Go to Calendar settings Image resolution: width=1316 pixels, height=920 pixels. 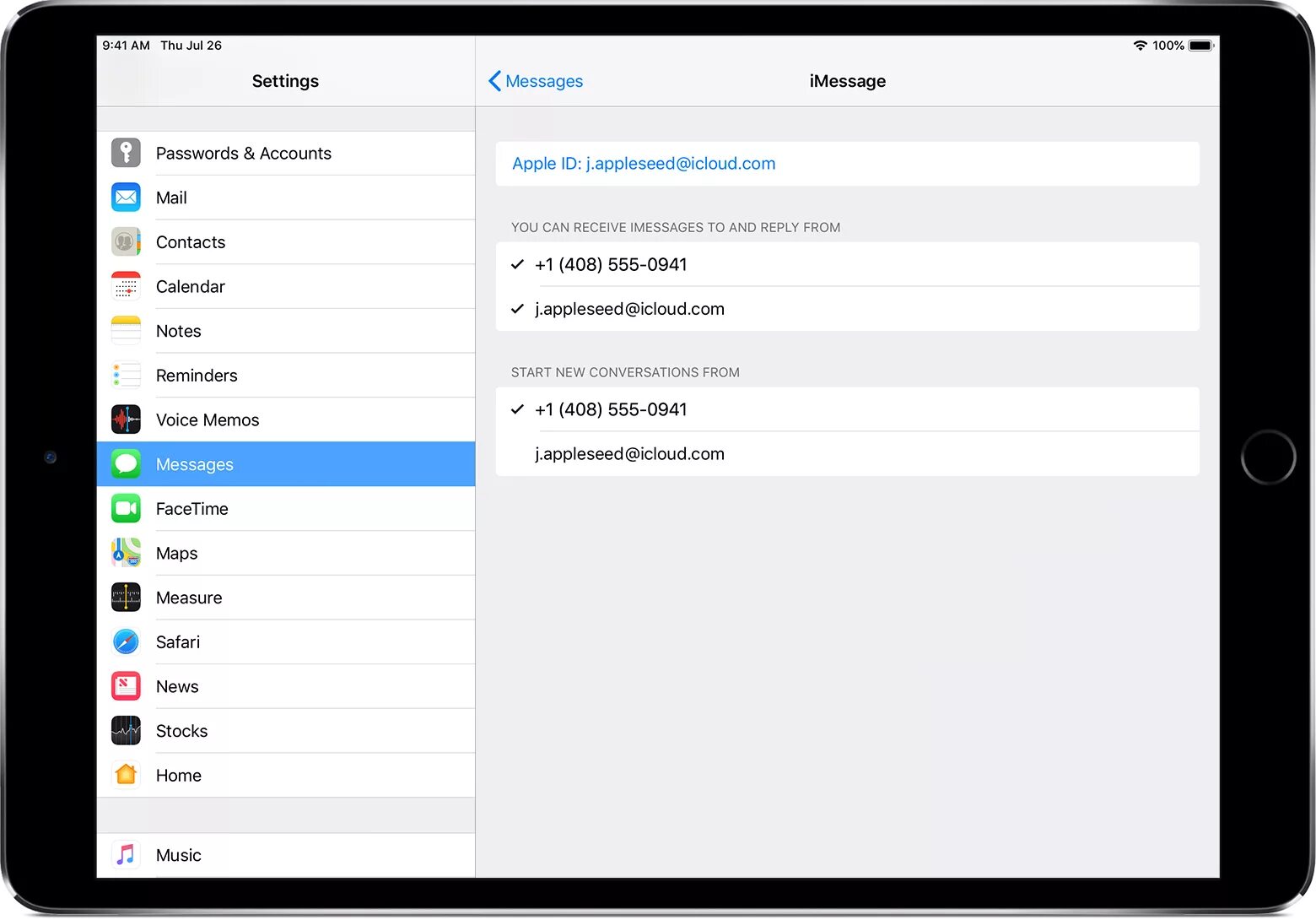286,286
